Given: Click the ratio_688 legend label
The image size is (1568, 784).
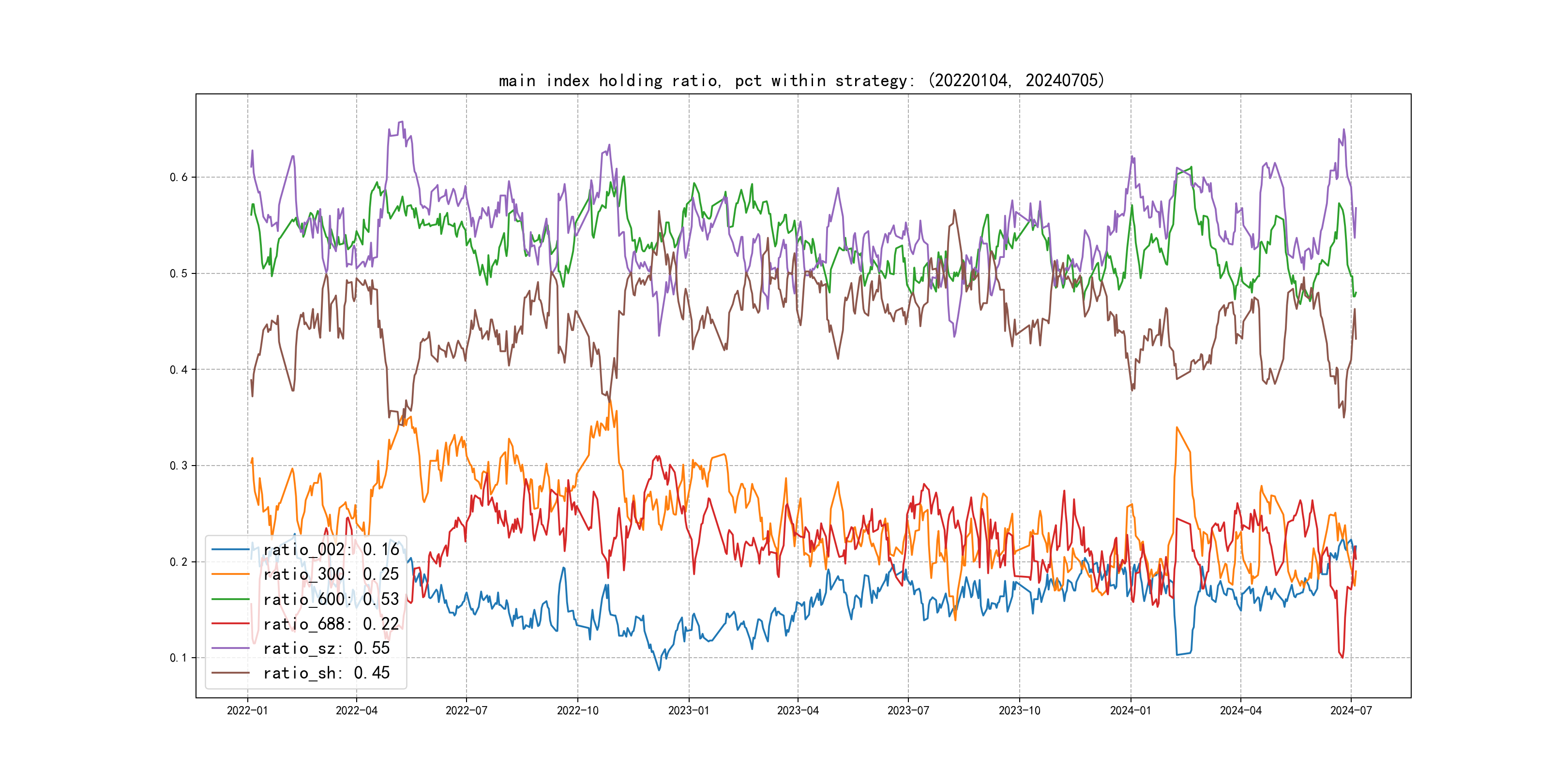Looking at the screenshot, I should 331,624.
